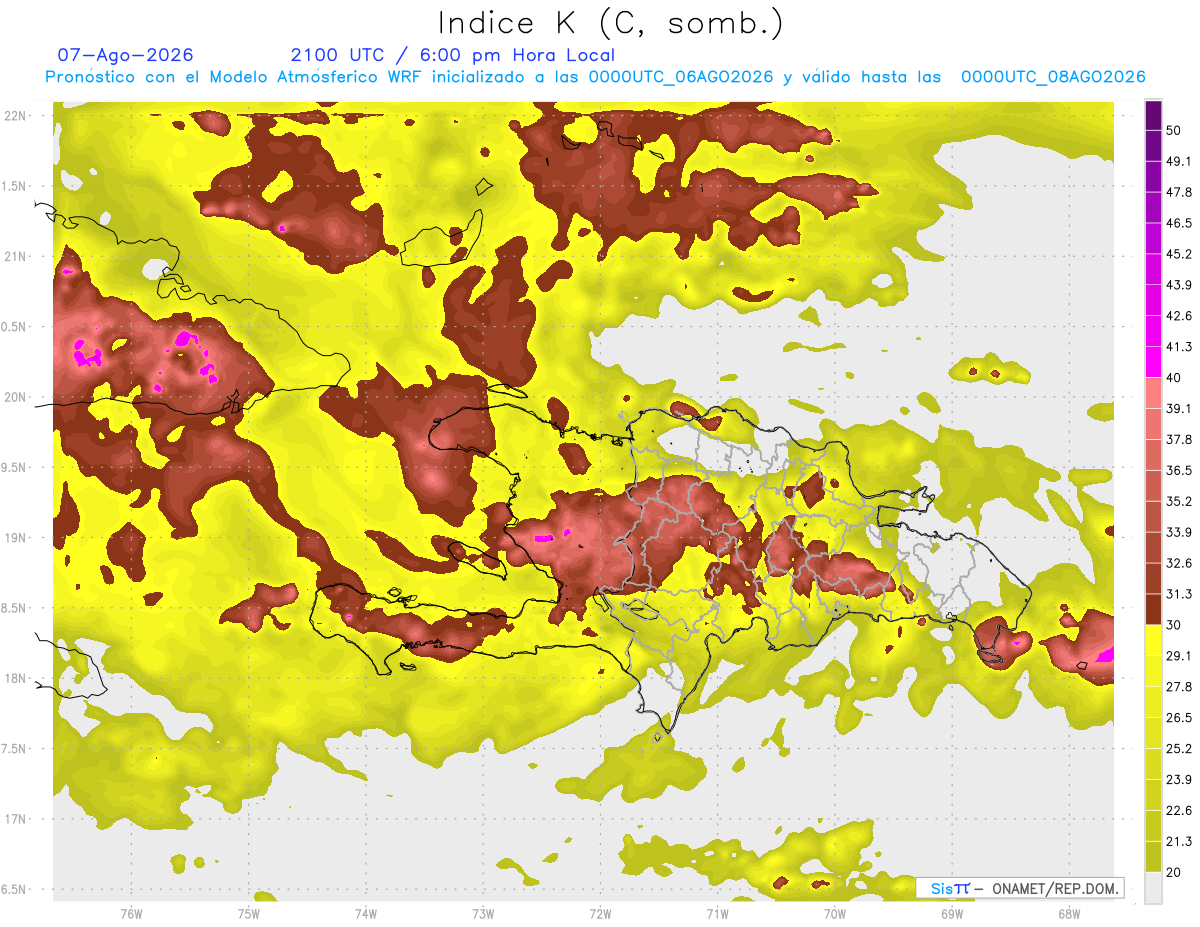Click colorbar value "21.3"

(x=1179, y=841)
